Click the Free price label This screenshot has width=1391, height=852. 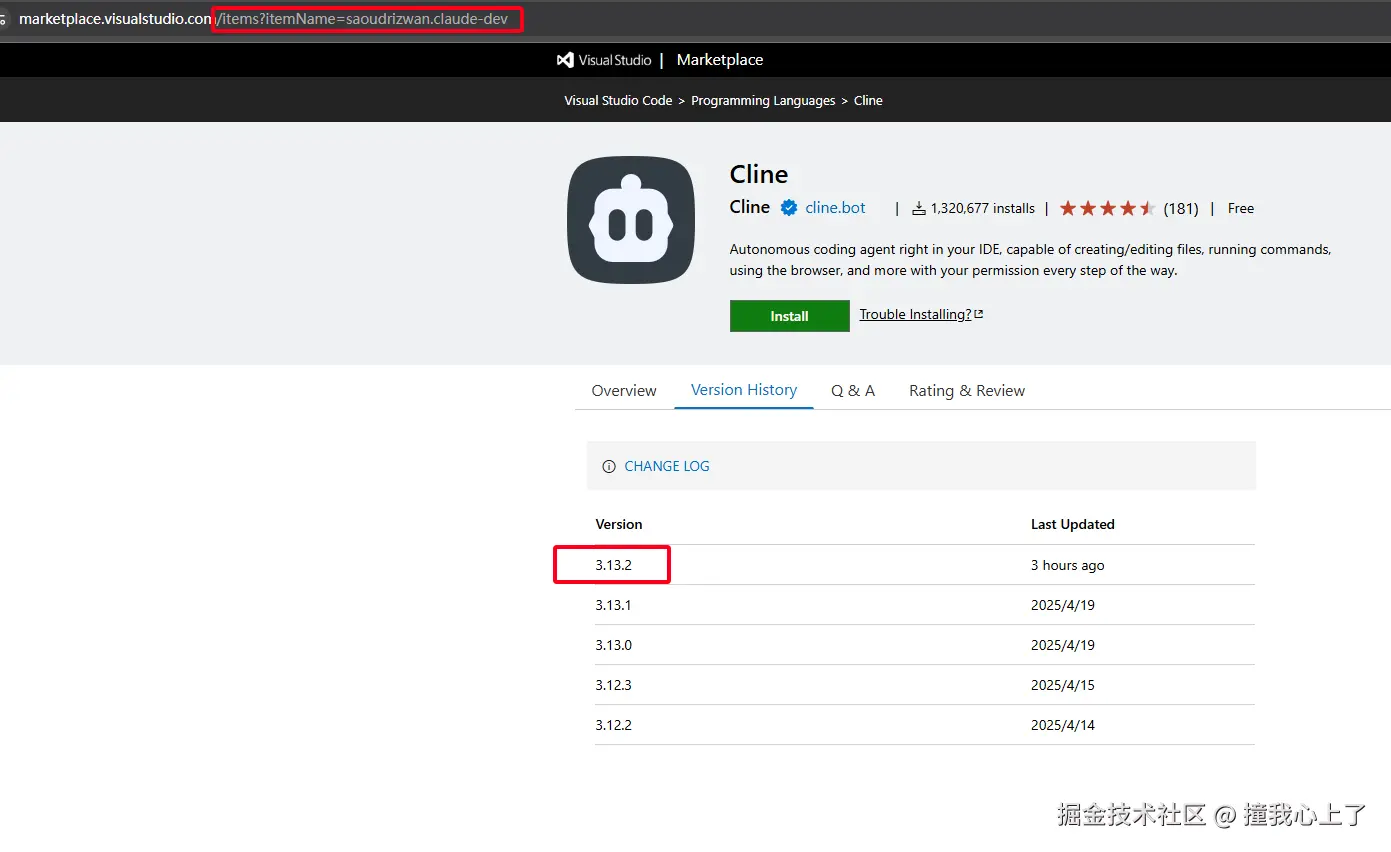coord(1241,208)
